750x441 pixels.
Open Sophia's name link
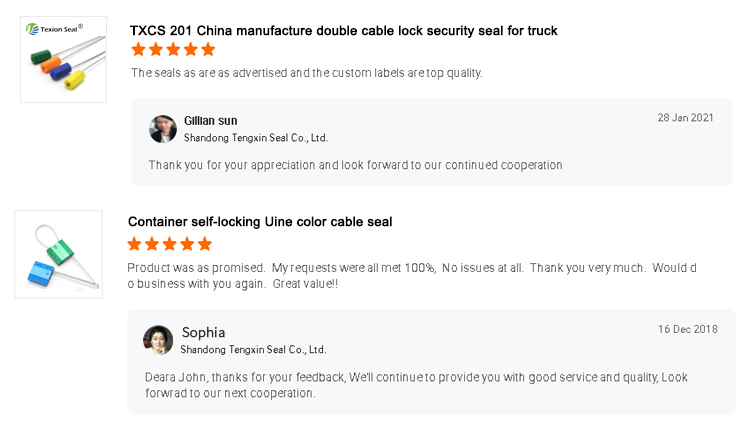coord(203,332)
